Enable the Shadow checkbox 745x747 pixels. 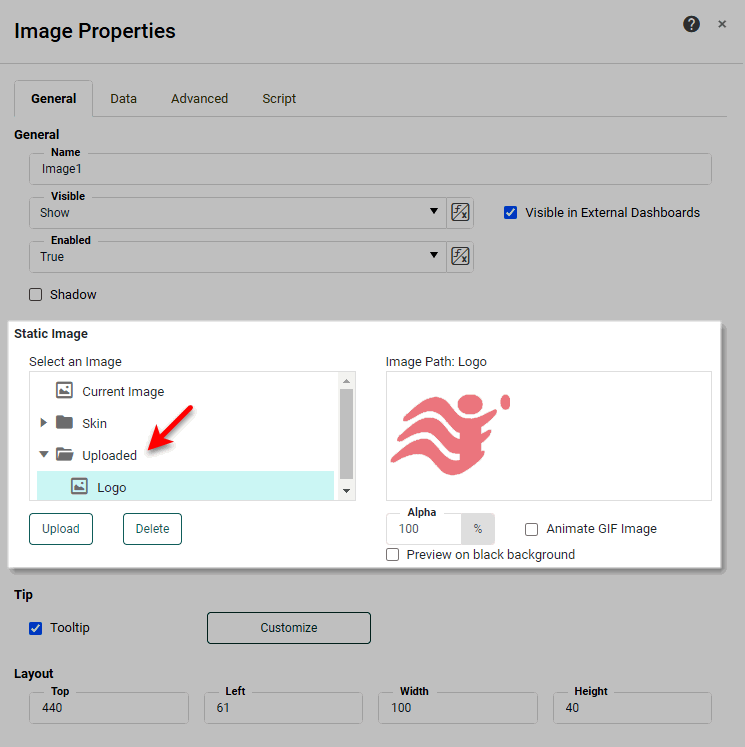coord(36,295)
